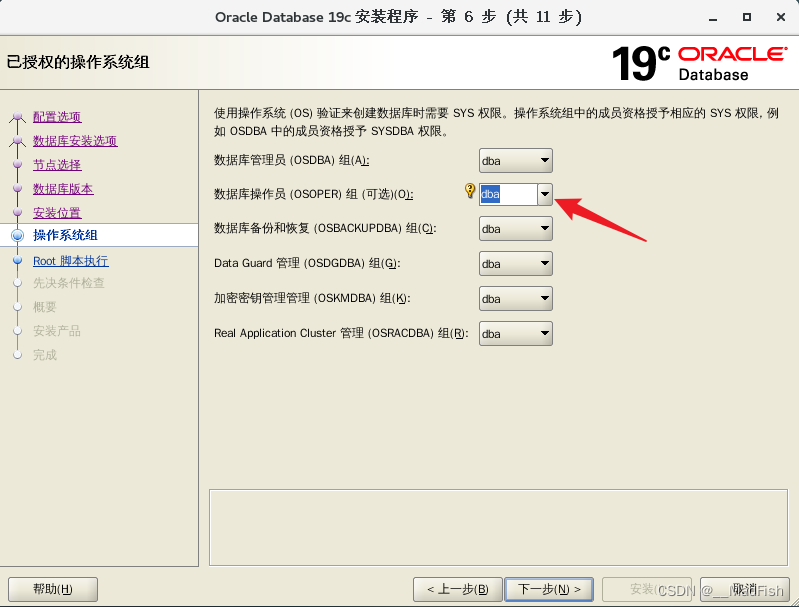Open the OSBACKUPDBA group dropdown

coord(516,229)
